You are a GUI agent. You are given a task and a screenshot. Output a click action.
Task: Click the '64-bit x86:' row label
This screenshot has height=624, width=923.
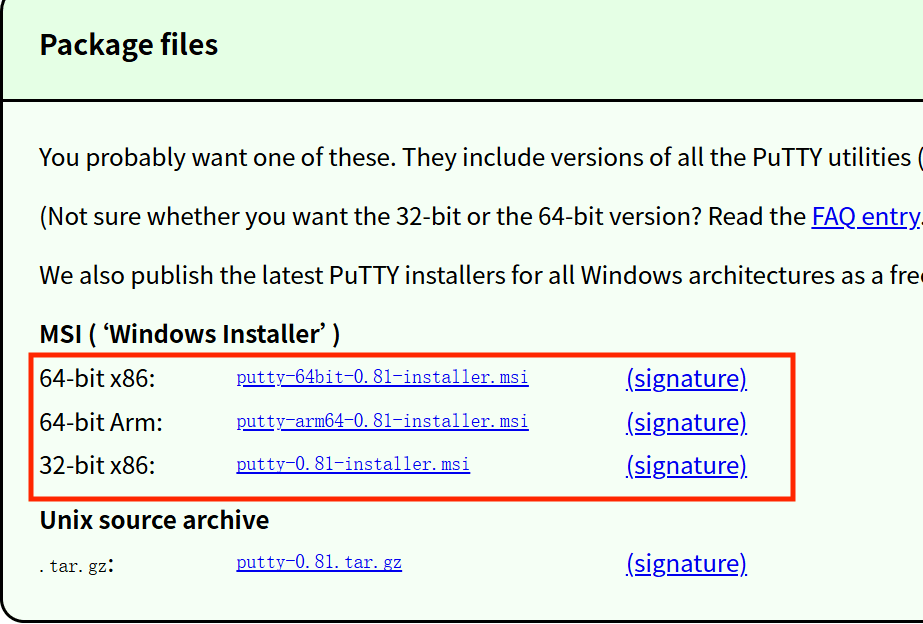point(97,379)
